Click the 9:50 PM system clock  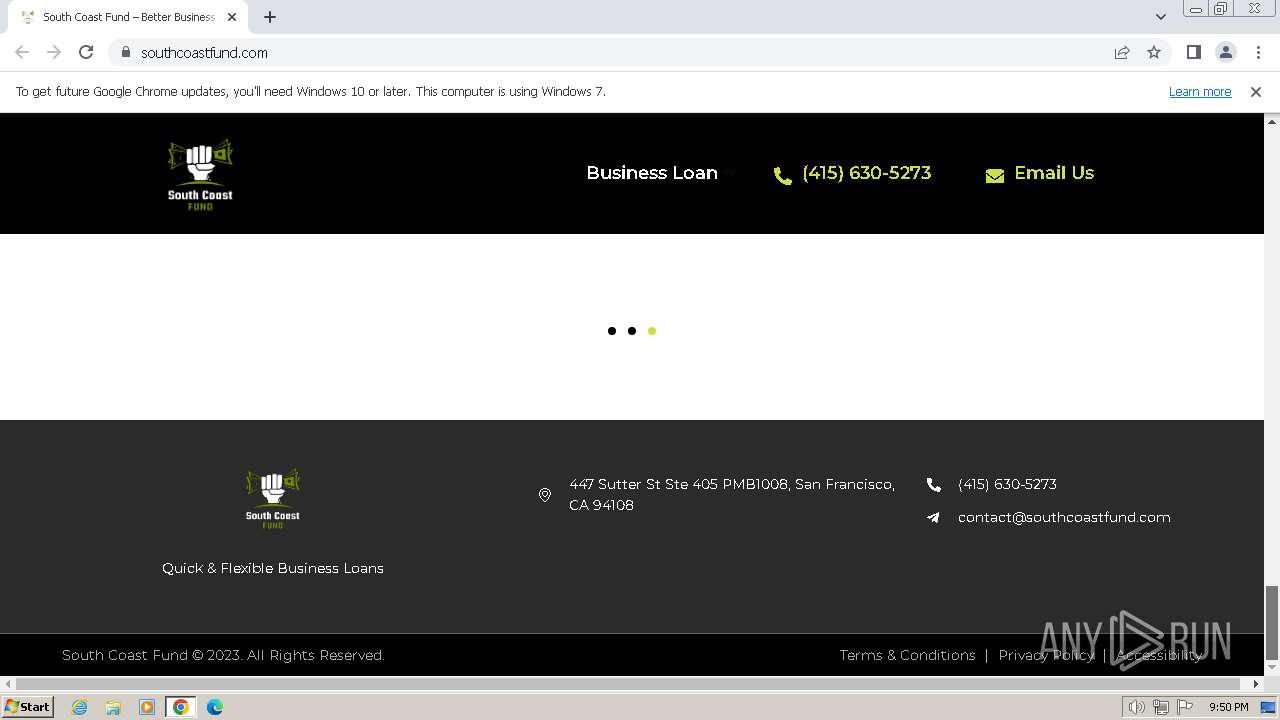tap(1228, 707)
